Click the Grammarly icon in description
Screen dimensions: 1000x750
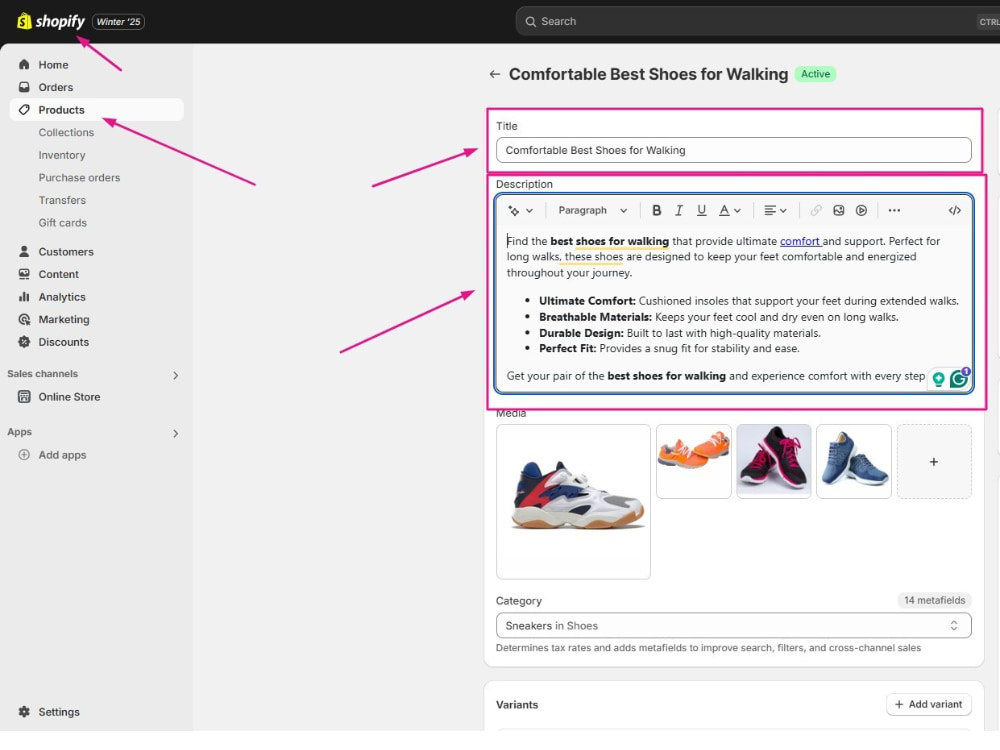point(959,379)
